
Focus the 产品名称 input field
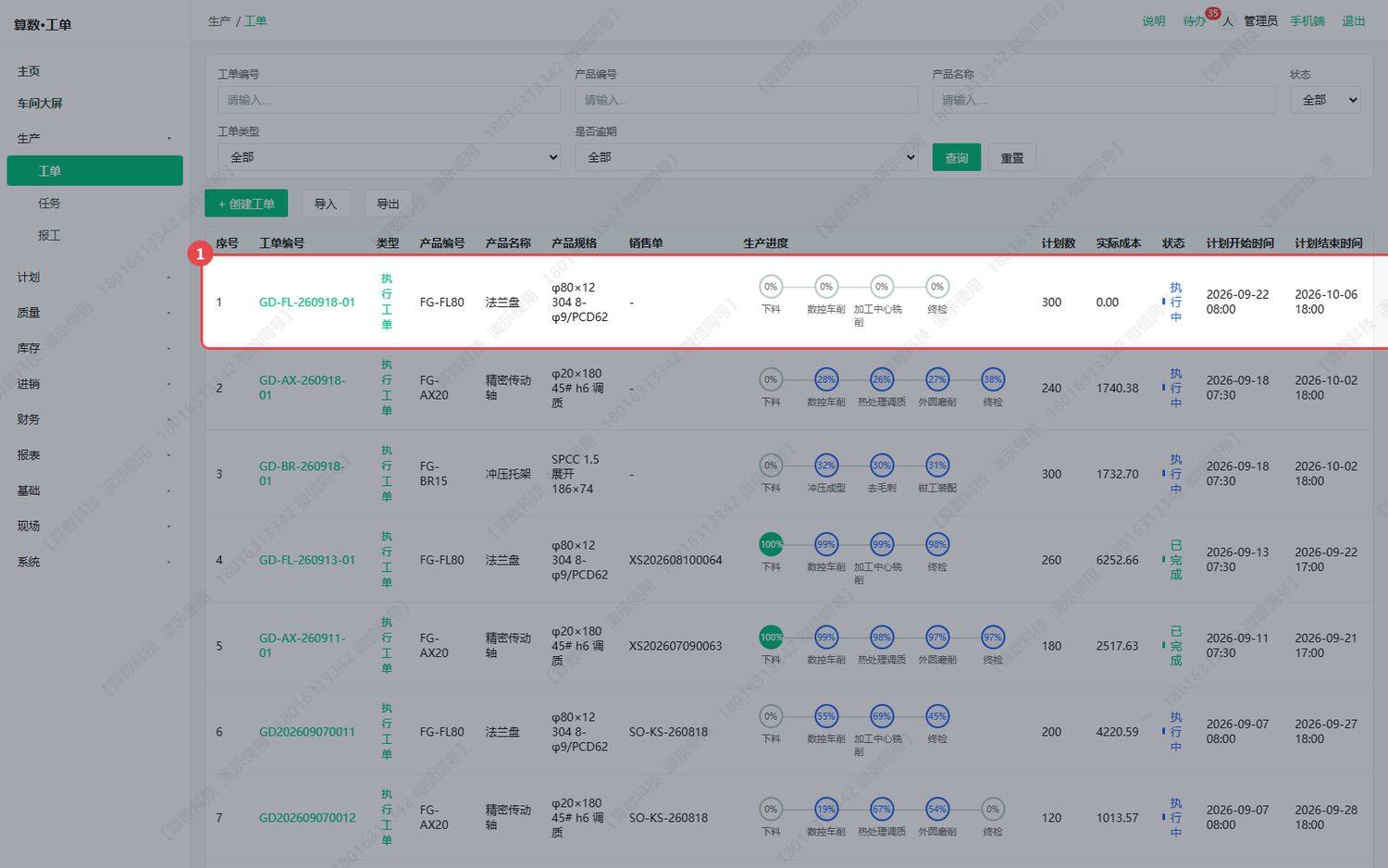(1104, 100)
